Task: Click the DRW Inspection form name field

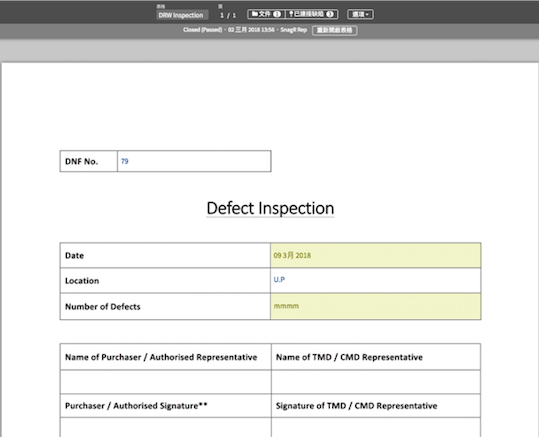Action: point(182,15)
